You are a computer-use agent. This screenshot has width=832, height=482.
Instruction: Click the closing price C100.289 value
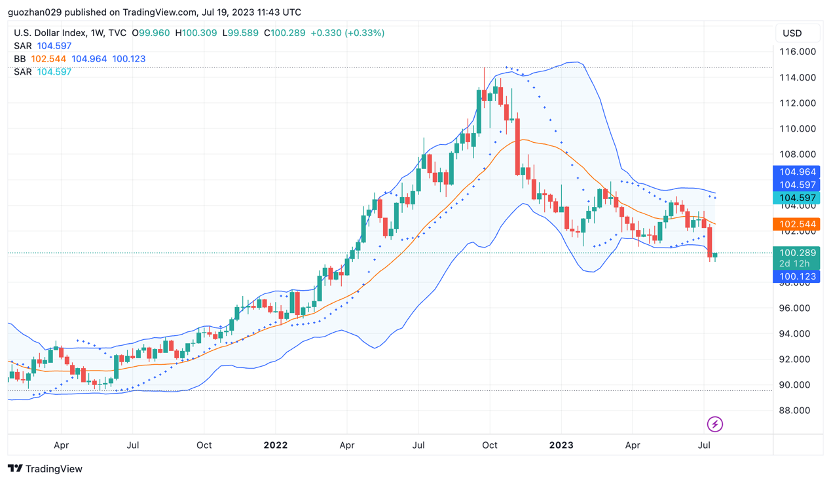click(x=284, y=33)
